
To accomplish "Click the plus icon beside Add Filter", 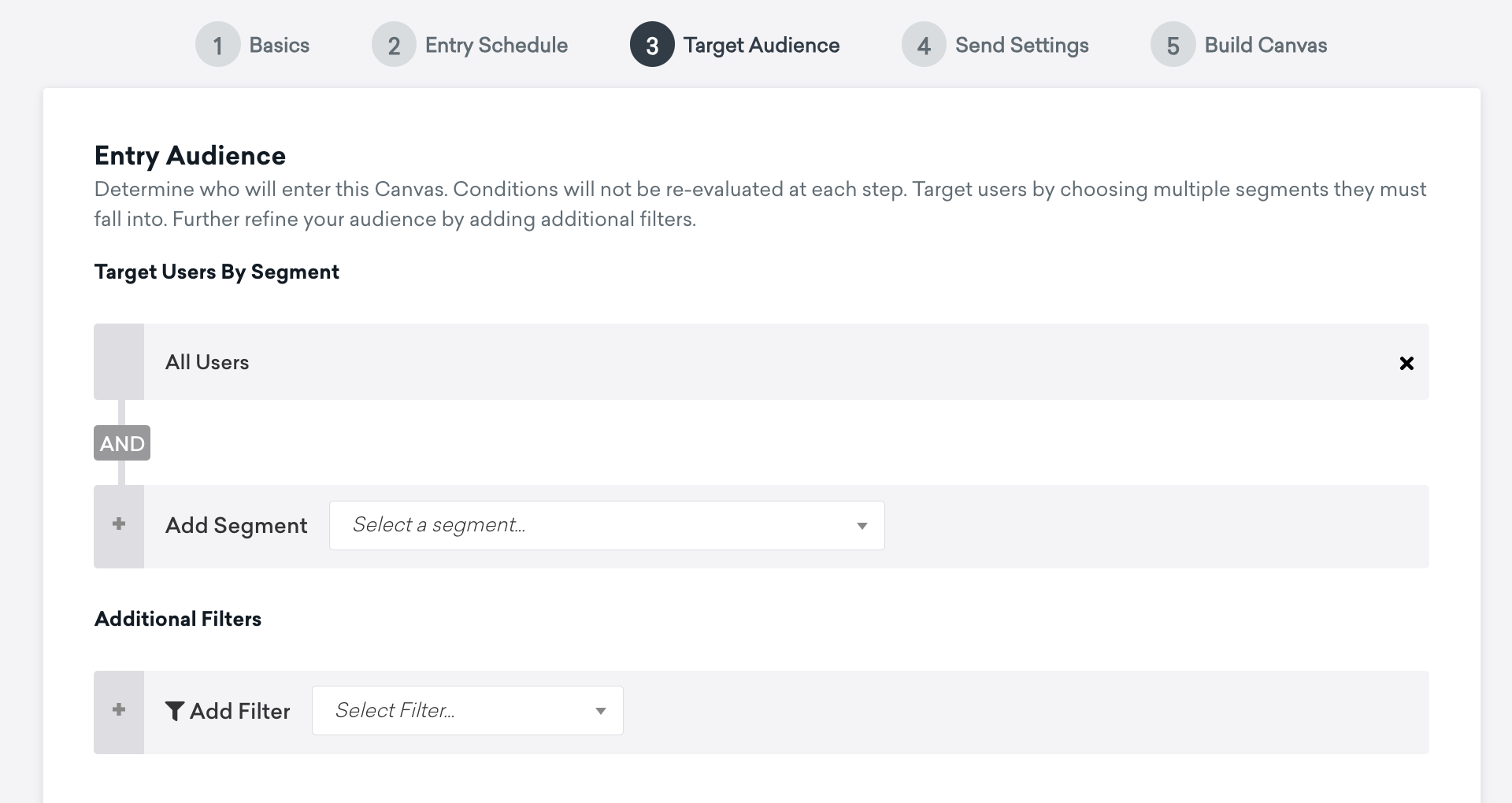I will [119, 710].
